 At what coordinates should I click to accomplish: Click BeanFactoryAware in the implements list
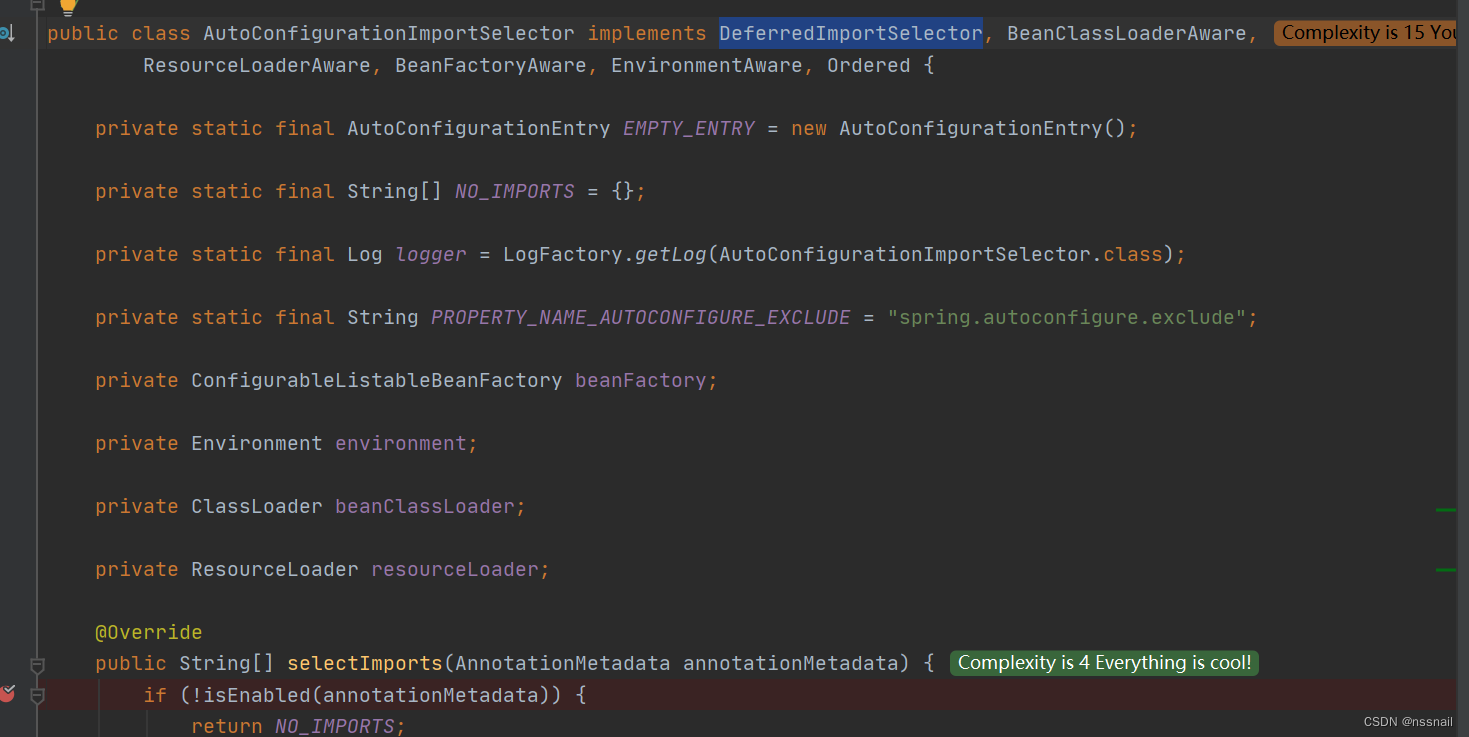[x=490, y=65]
